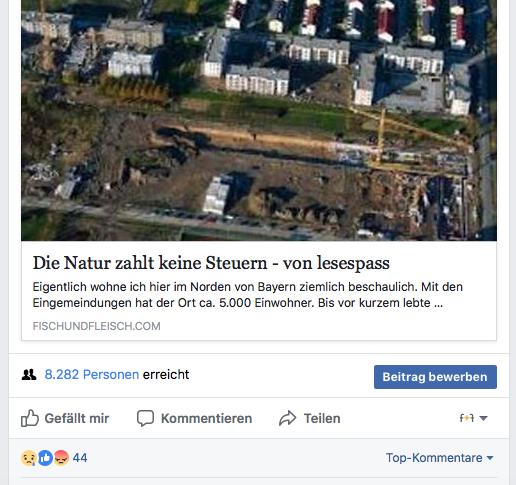516x485 pixels.
Task: Click the sad face reaction emoji
Action: [x=29, y=458]
